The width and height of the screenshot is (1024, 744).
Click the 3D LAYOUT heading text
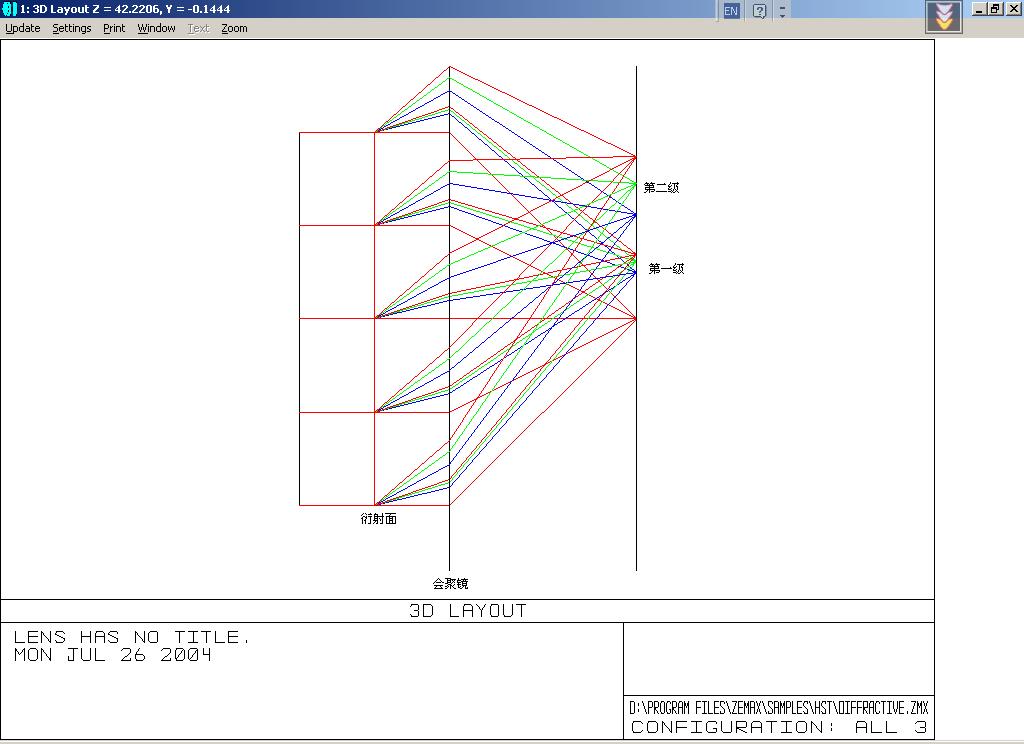468,611
